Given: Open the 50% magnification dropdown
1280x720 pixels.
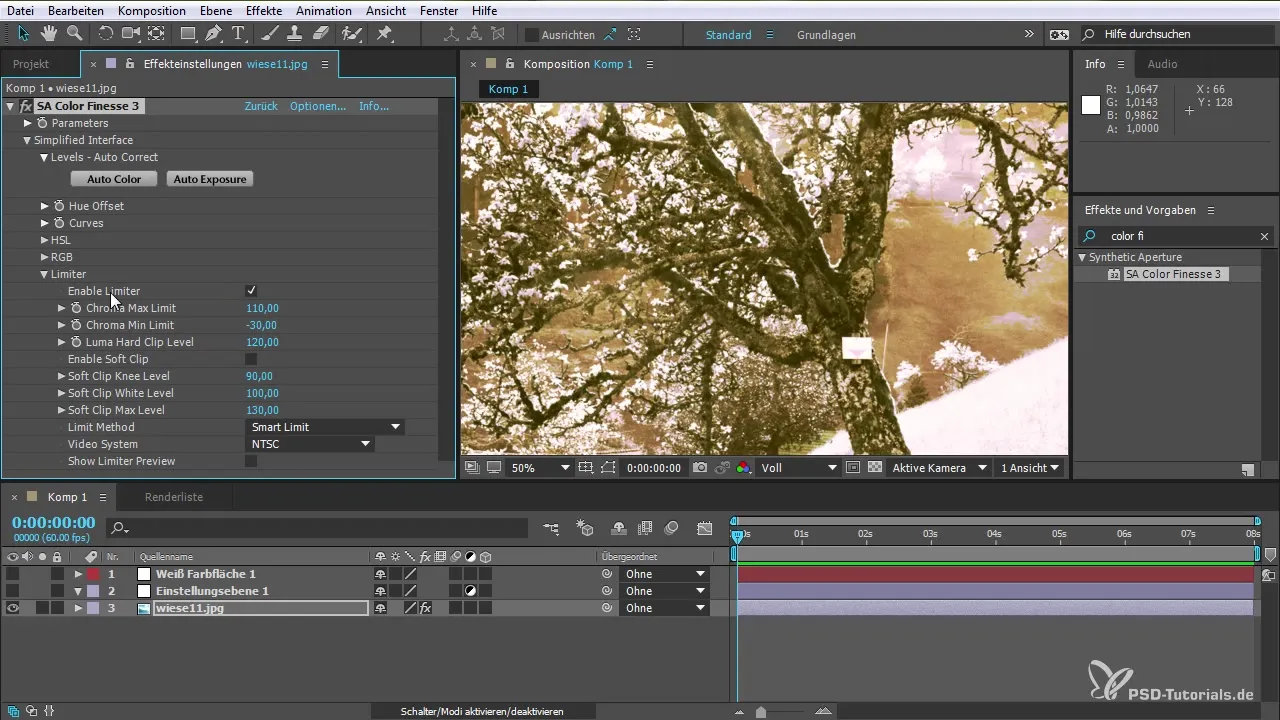Looking at the screenshot, I should 541,467.
